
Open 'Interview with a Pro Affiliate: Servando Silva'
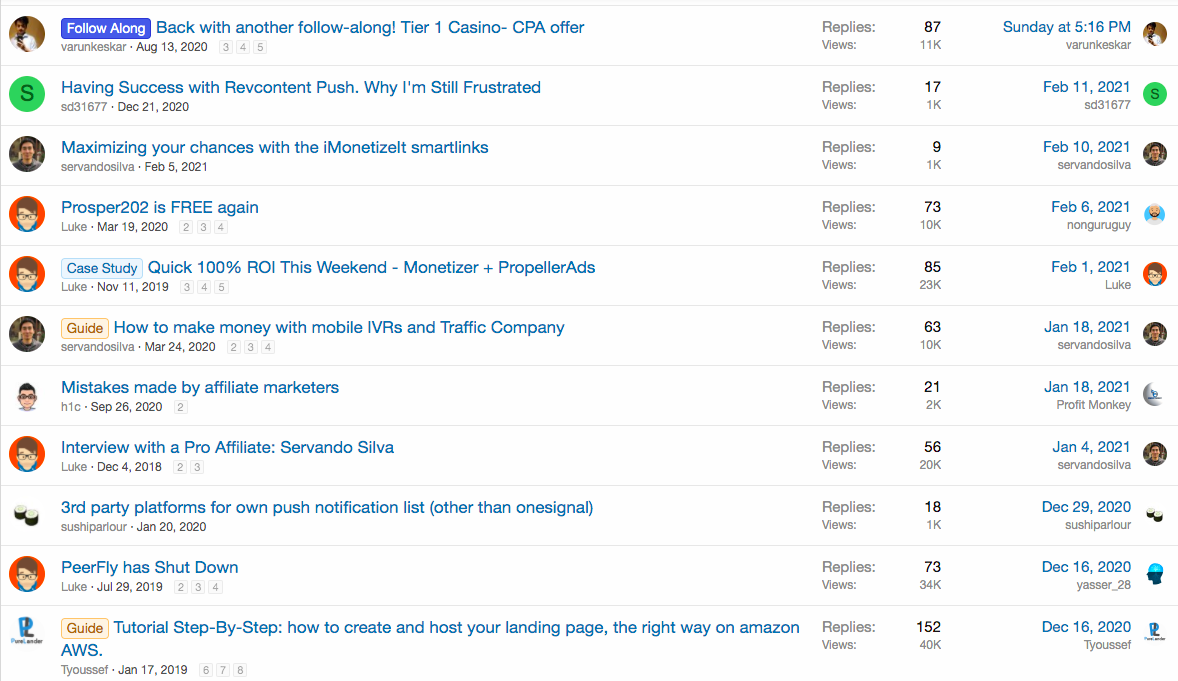[227, 447]
